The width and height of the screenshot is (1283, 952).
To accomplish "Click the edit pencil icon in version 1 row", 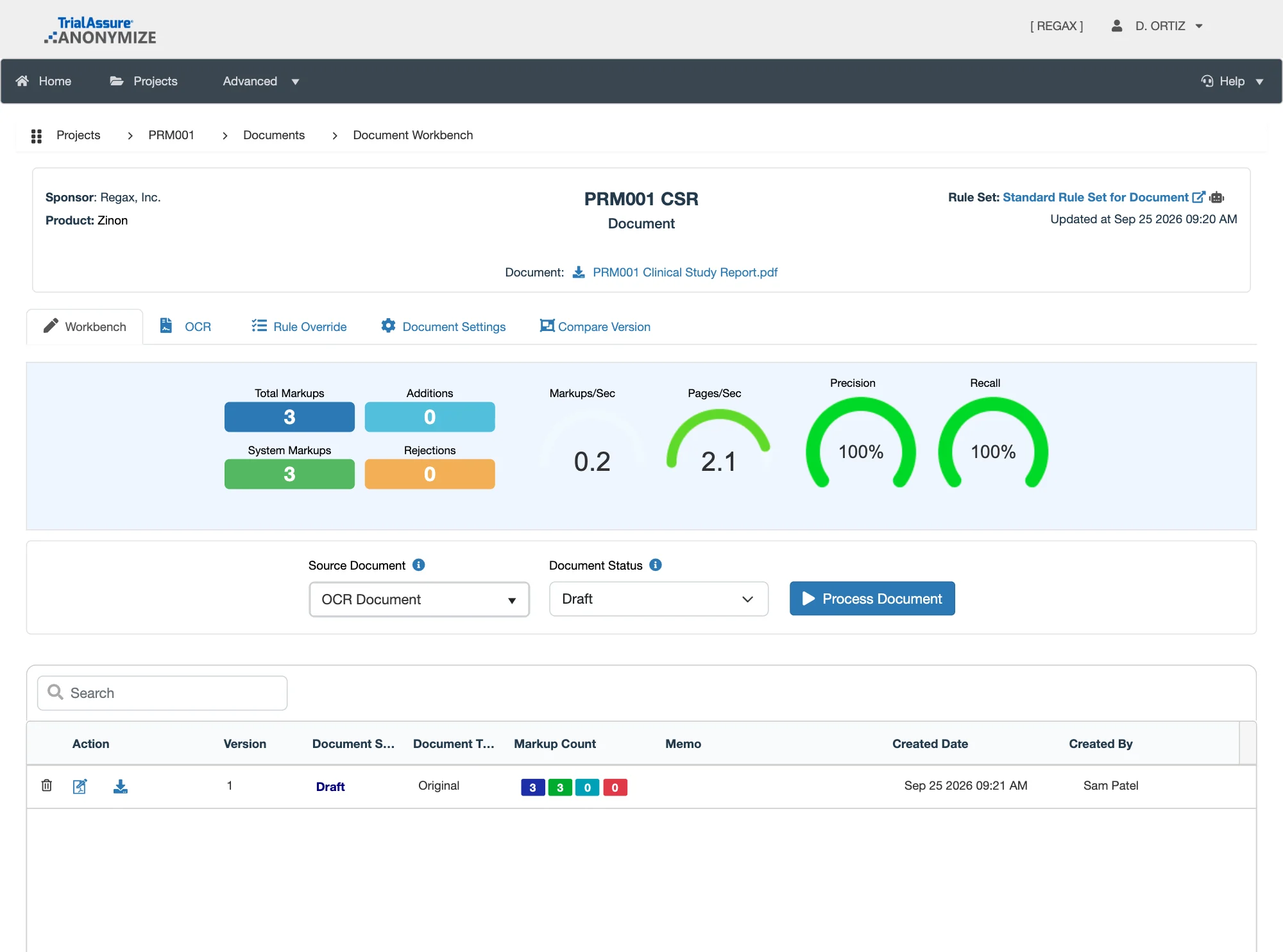I will click(80, 786).
